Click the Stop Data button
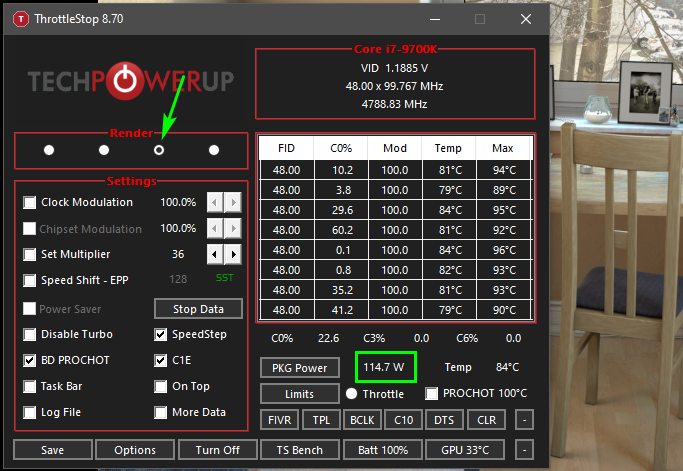 (x=198, y=309)
